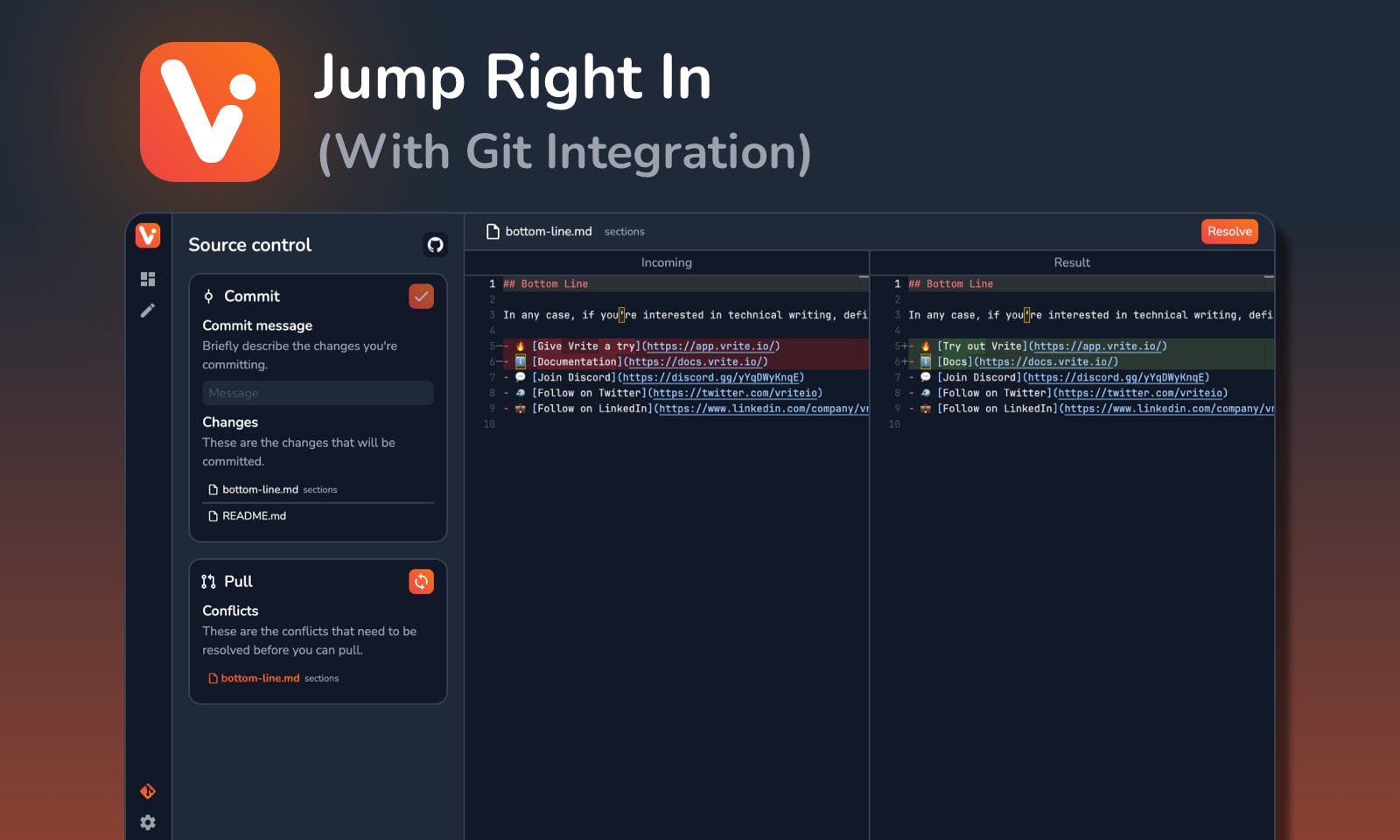Click the docs.vrite.io link in Incoming pane

695,362
